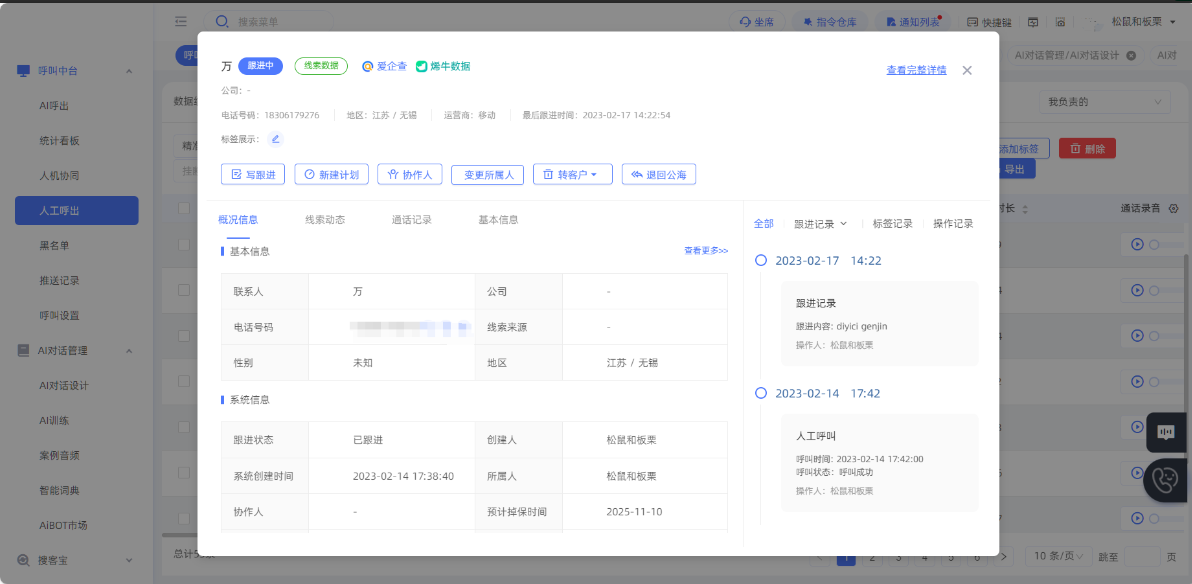Click the second row recording slider knob
The height and width of the screenshot is (584, 1192).
1154,290
